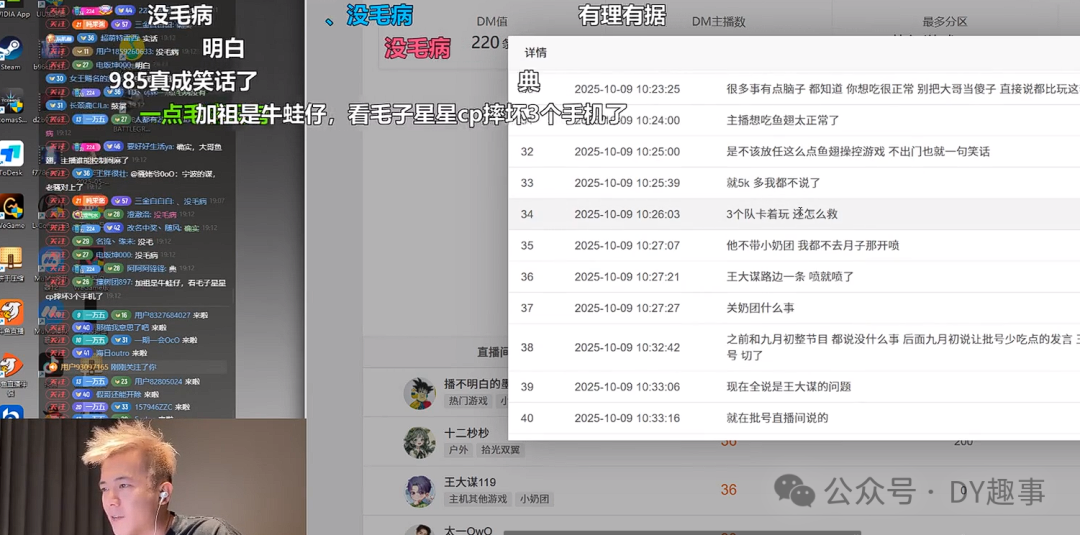This screenshot has height=535, width=1080.
Task: Click 关注 beside 澄澈沿: 没毛病
Action: [58, 215]
